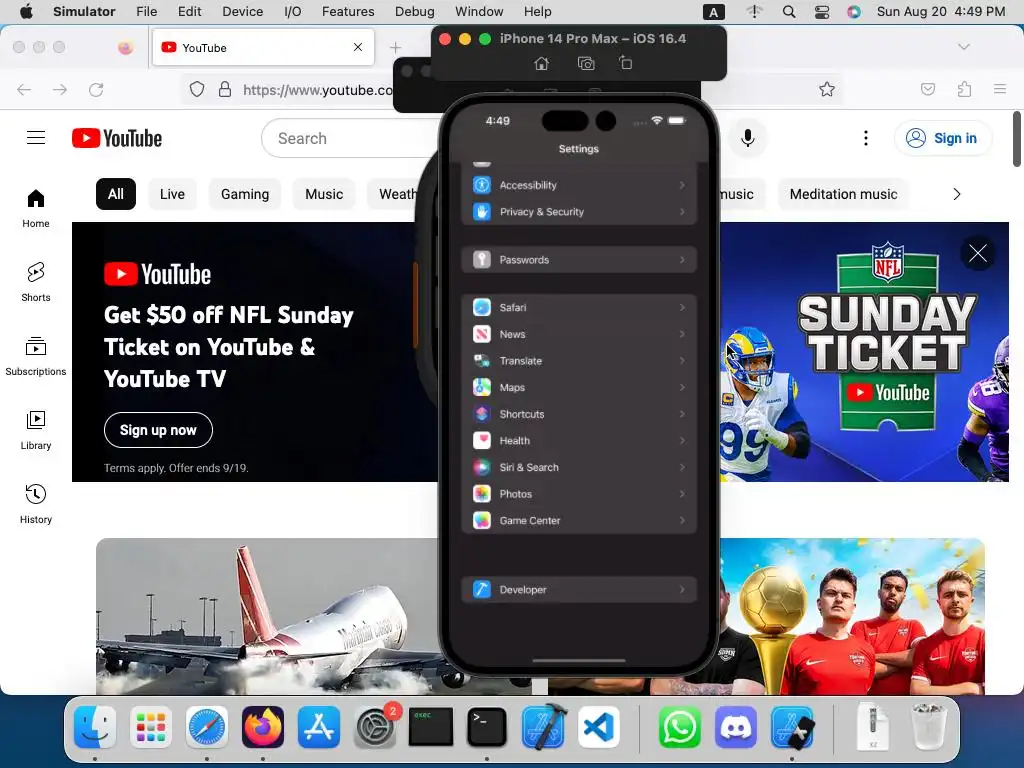Viewport: 1024px width, 768px height.
Task: Open Finder from the Dock
Action: coord(95,727)
